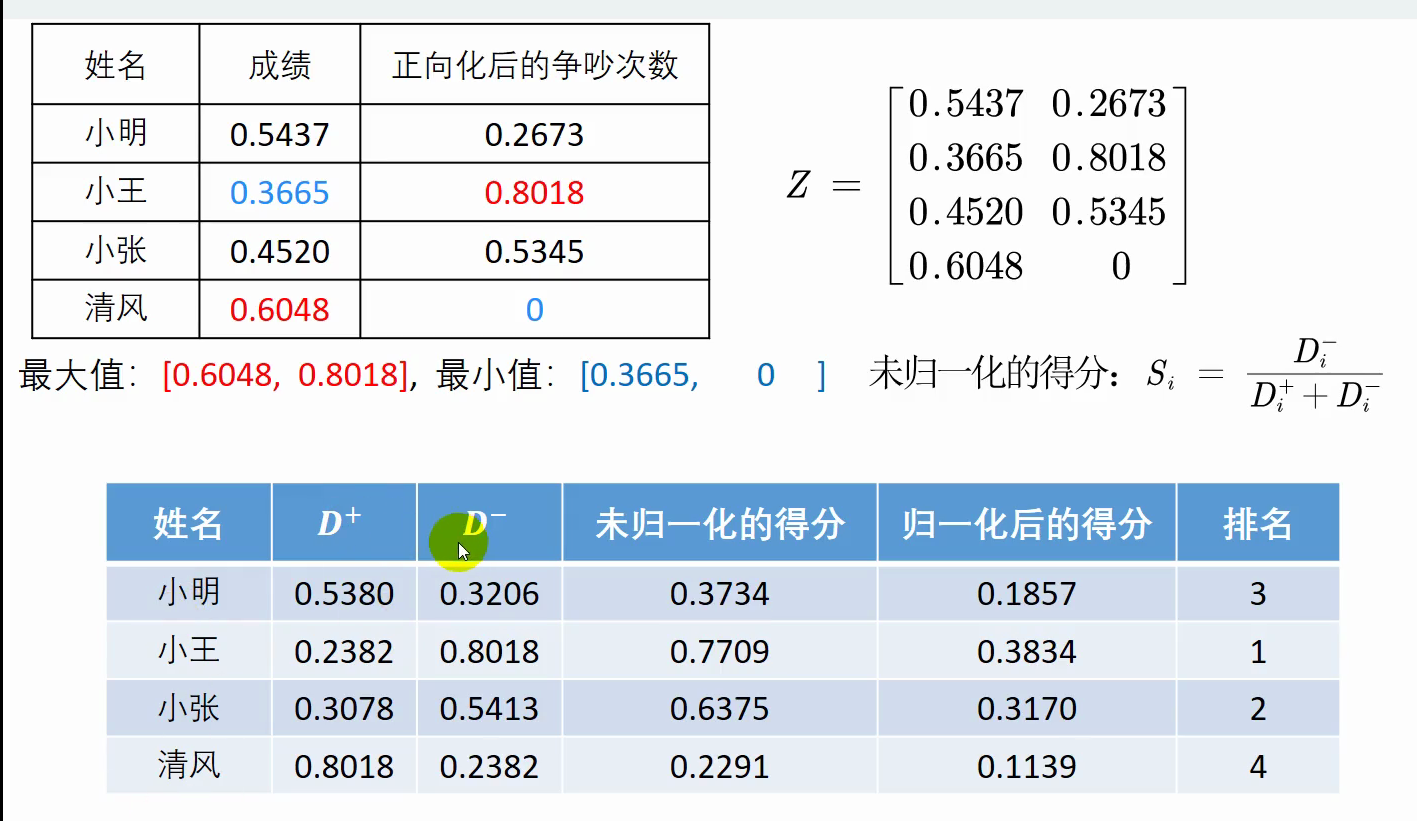
Task: Click 小张's D− value 0.5413
Action: click(489, 709)
